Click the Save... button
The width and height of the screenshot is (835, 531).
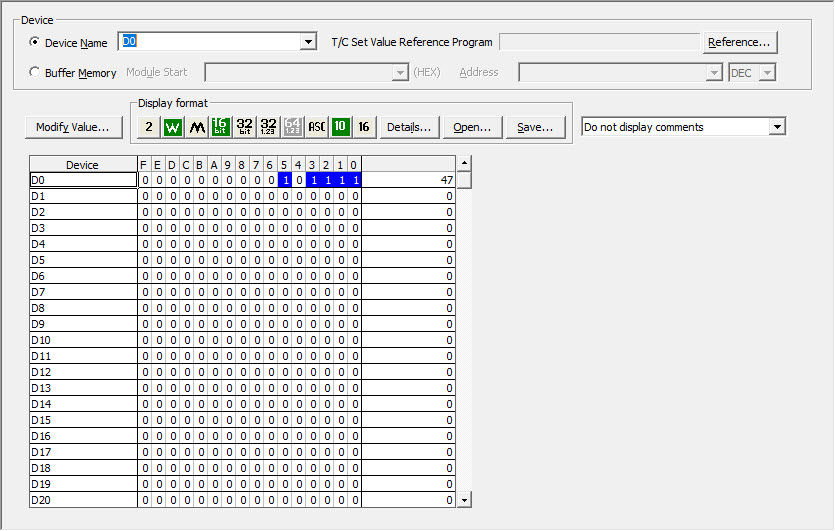pos(535,127)
